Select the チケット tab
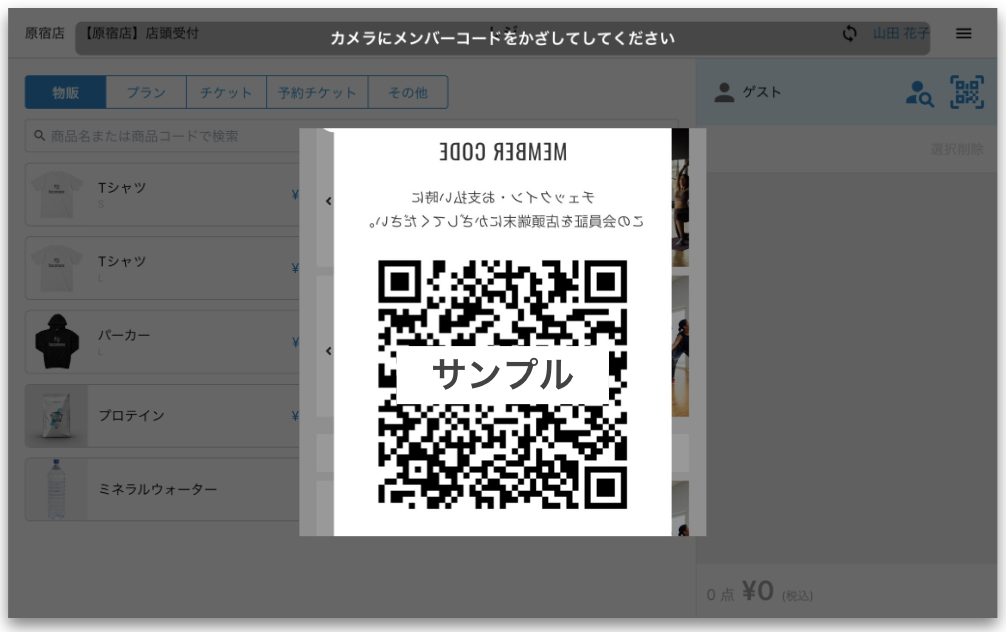The width and height of the screenshot is (1006, 632). click(x=226, y=93)
